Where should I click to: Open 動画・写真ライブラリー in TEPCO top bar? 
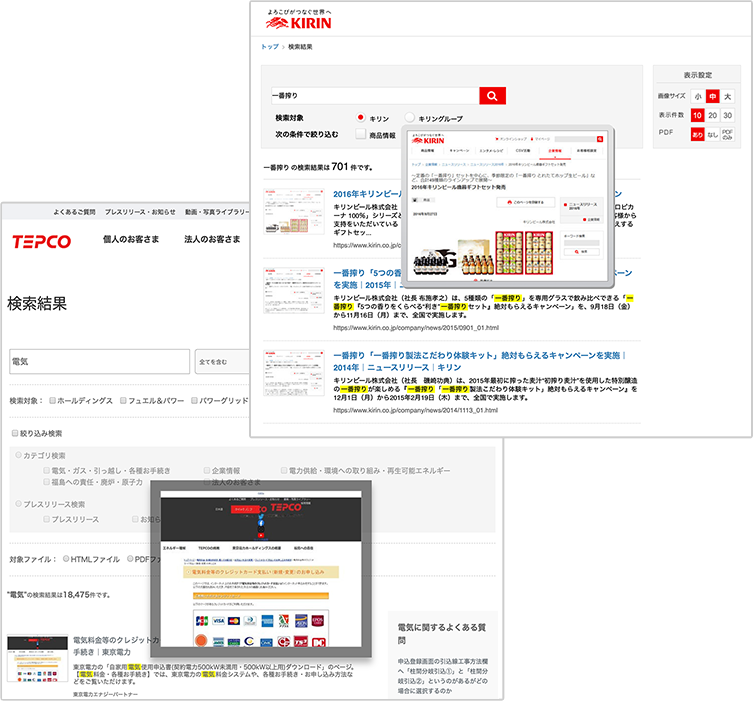(217, 212)
